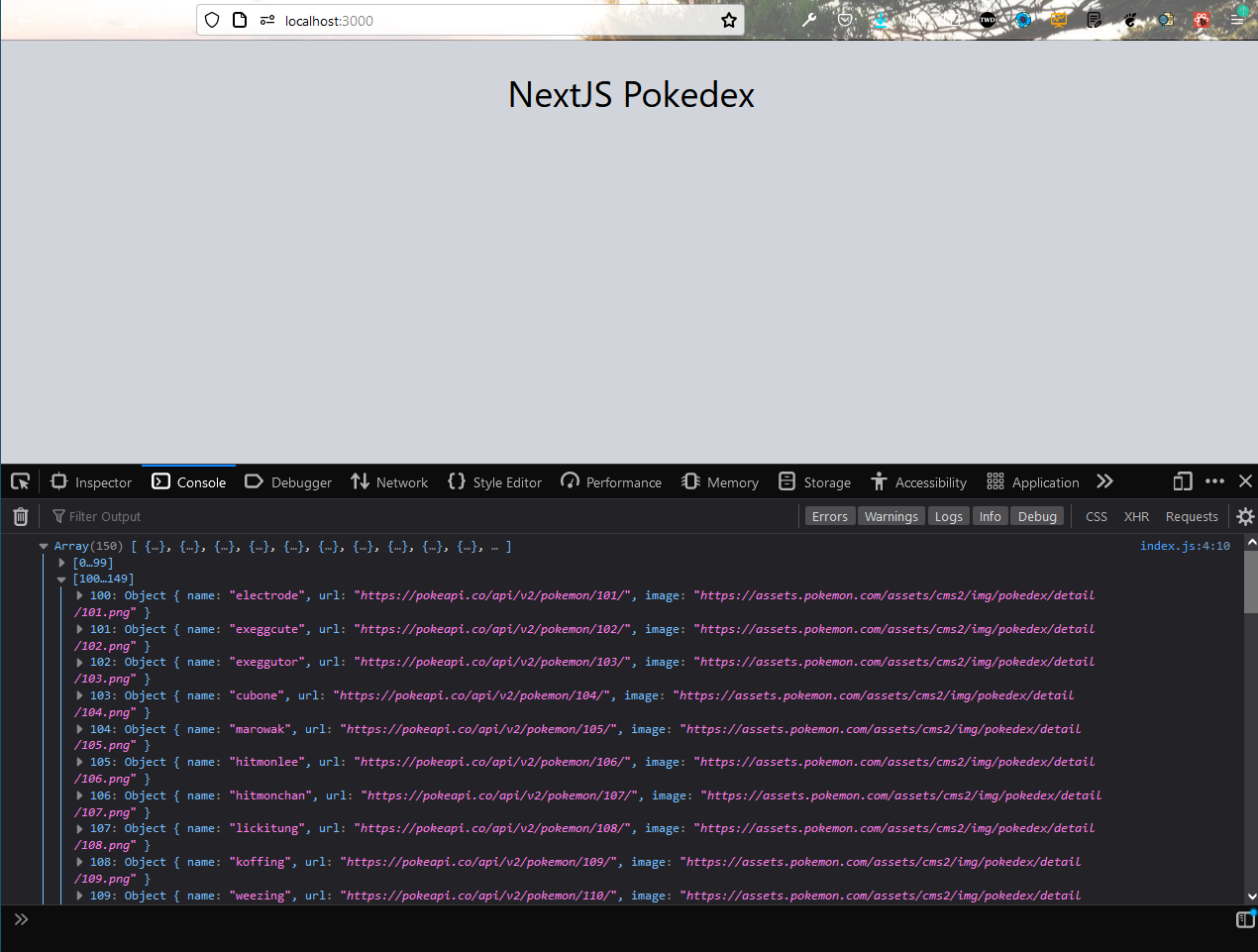Screen dimensions: 1258x952
Task: Enable the CSS filter
Action: 1097,516
